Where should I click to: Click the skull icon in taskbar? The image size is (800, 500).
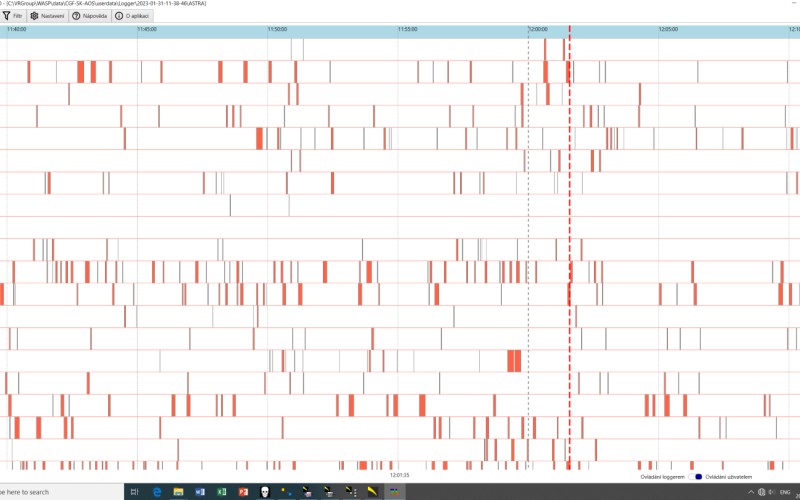coord(264,492)
